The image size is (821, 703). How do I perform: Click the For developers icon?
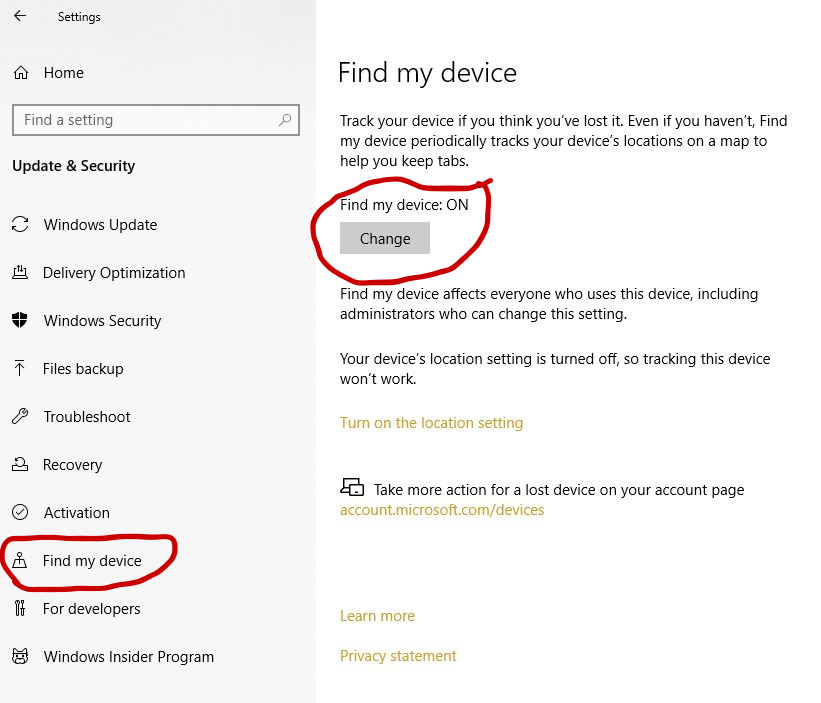point(20,609)
